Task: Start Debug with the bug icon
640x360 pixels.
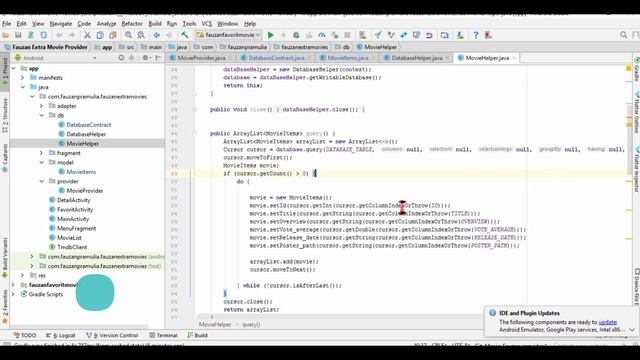Action: [296, 35]
